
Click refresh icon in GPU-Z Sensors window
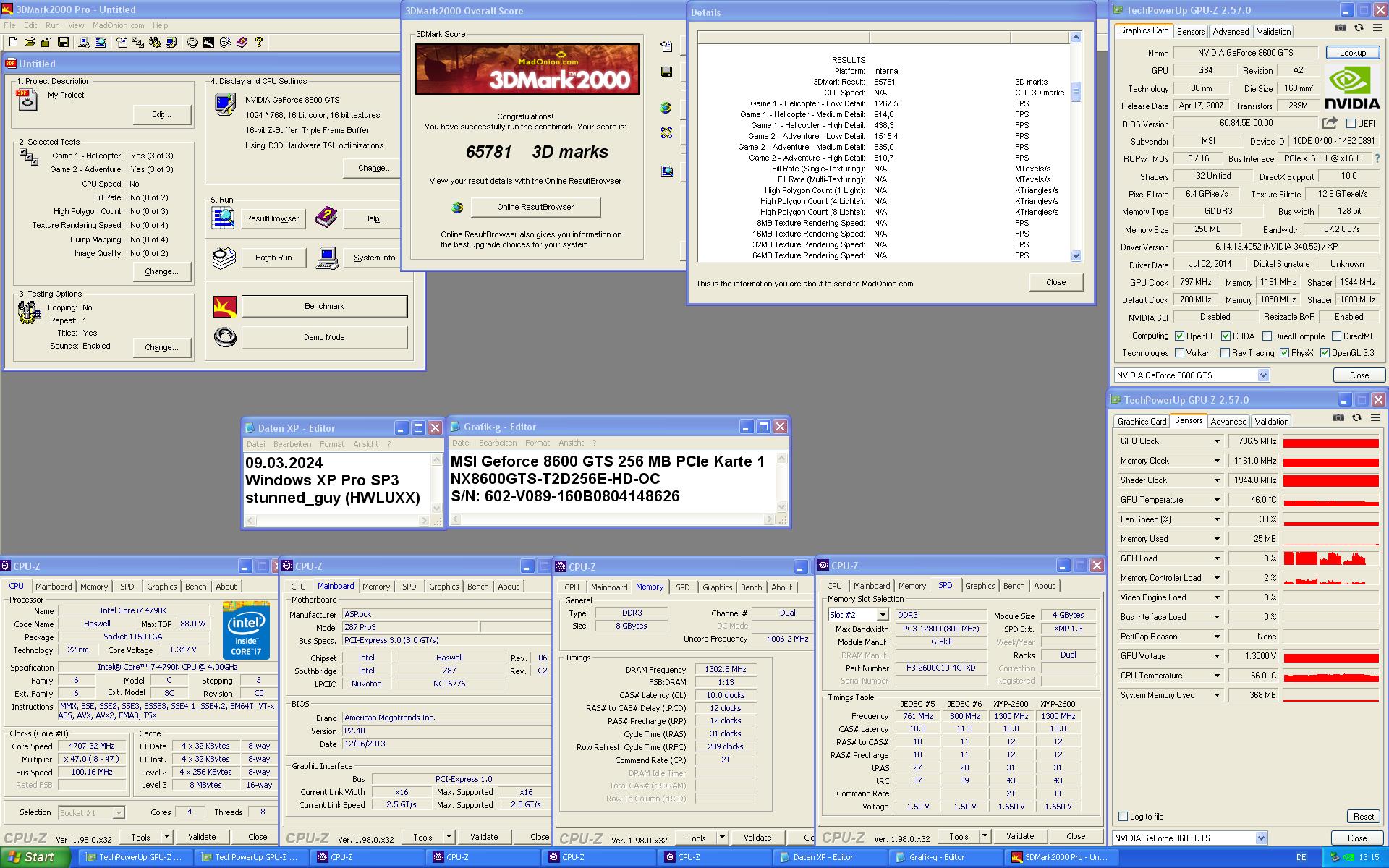(x=1356, y=418)
